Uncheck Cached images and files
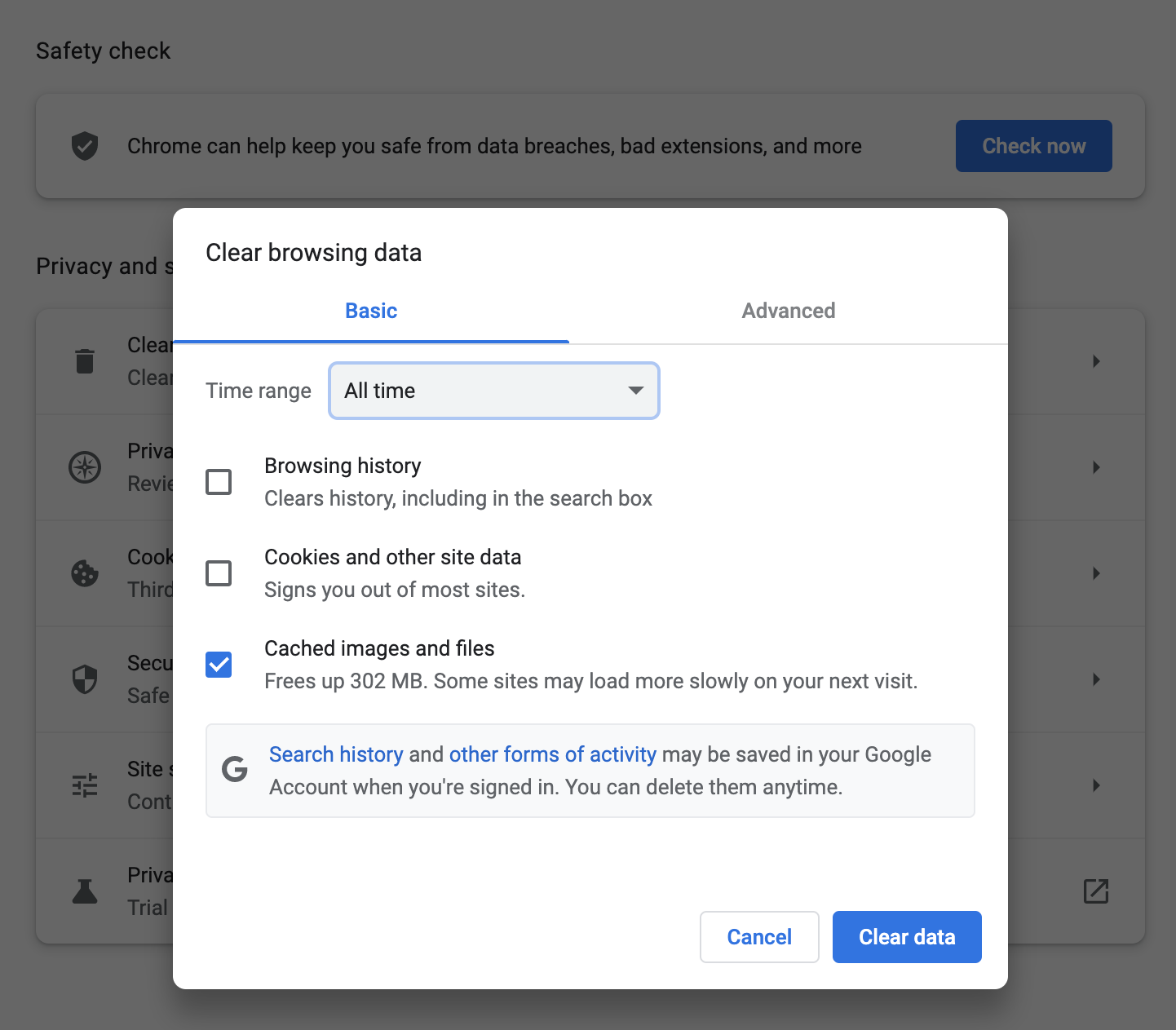Viewport: 1176px width, 1030px height. pyautogui.click(x=219, y=665)
